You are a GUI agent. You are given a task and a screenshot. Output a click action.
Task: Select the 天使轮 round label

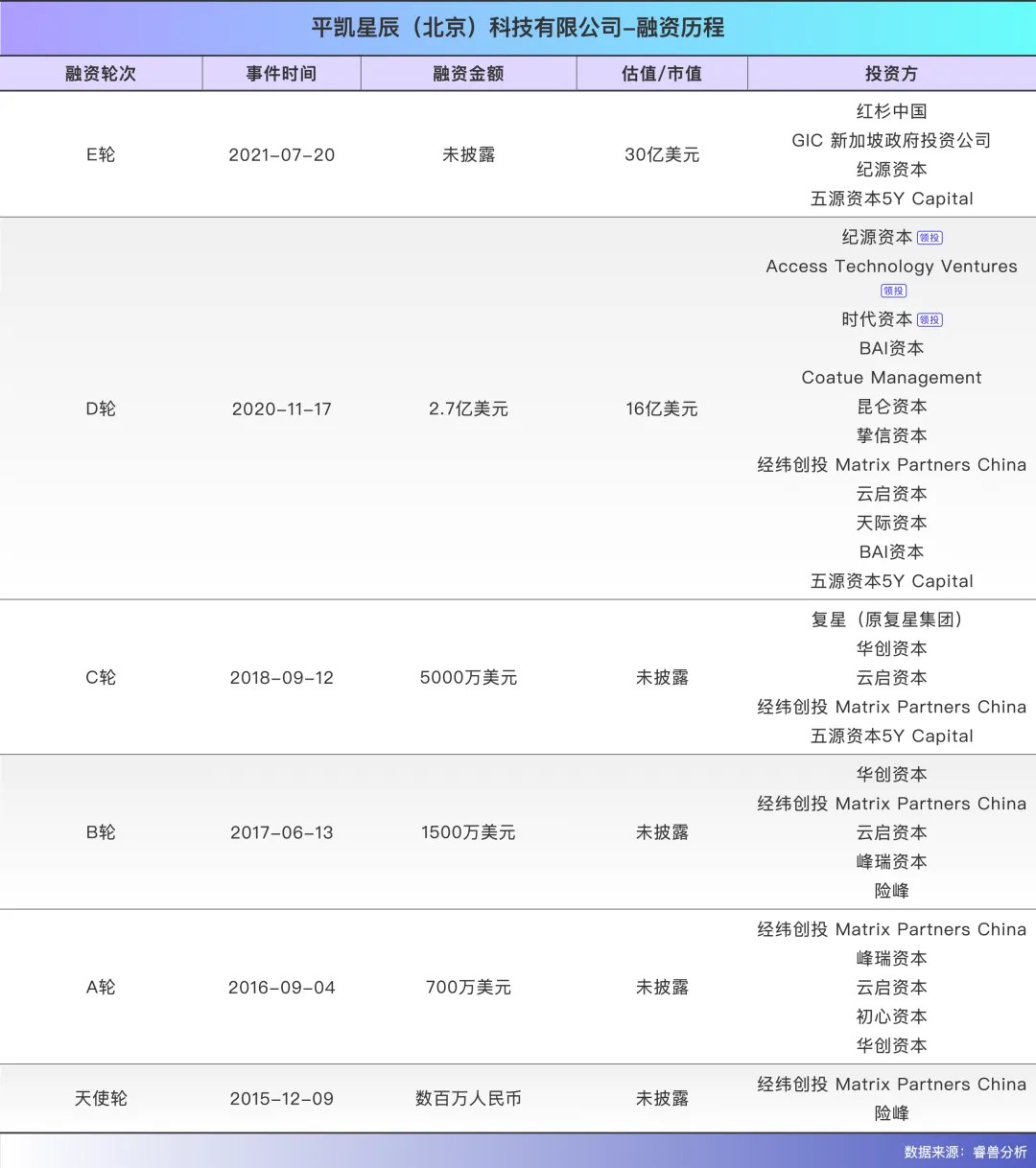point(101,1098)
